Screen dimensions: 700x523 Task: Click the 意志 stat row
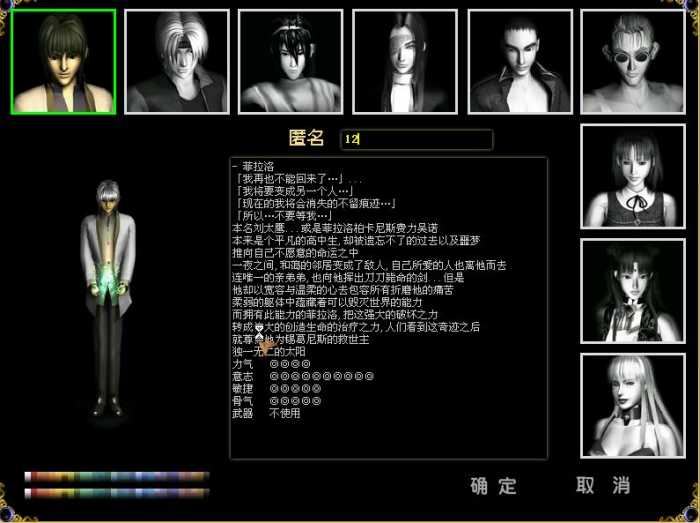pos(303,377)
